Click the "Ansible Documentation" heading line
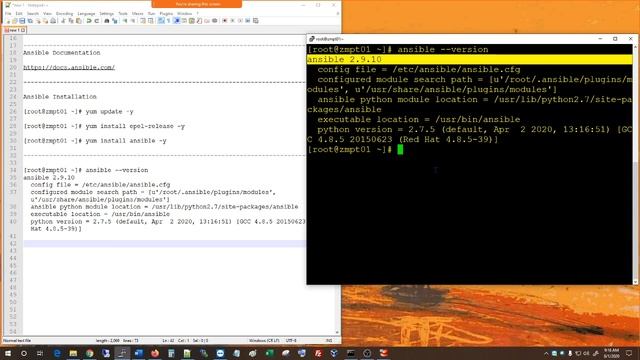Image resolution: width=640 pixels, height=360 pixels. 62,53
